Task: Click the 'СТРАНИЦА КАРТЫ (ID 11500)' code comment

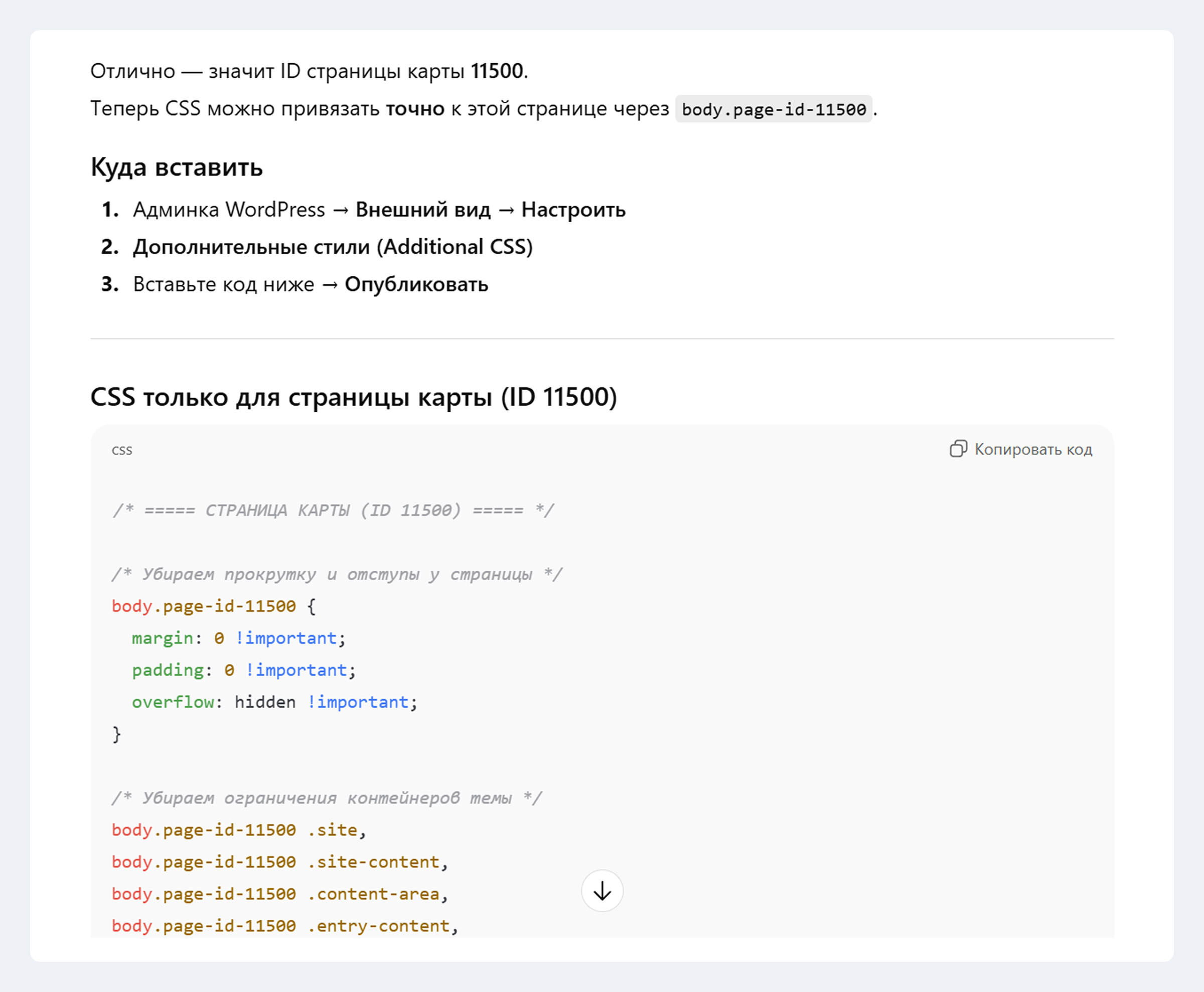Action: 333,510
